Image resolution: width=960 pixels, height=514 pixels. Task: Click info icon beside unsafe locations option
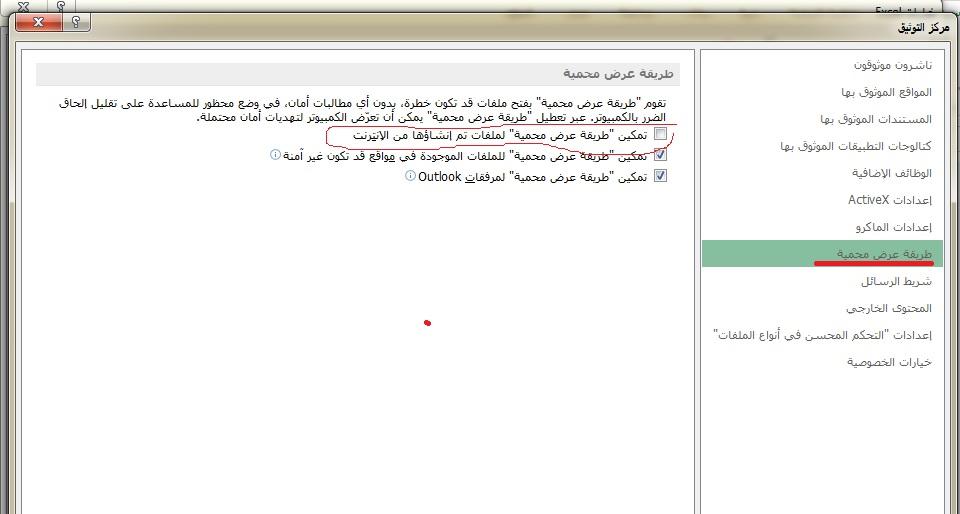(x=276, y=155)
